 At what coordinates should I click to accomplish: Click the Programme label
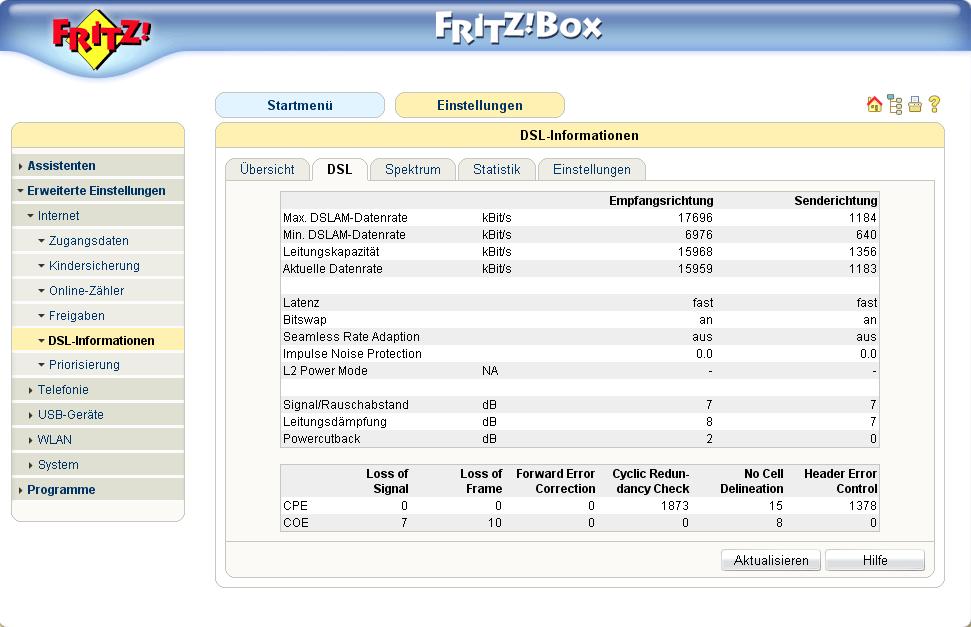coord(61,489)
